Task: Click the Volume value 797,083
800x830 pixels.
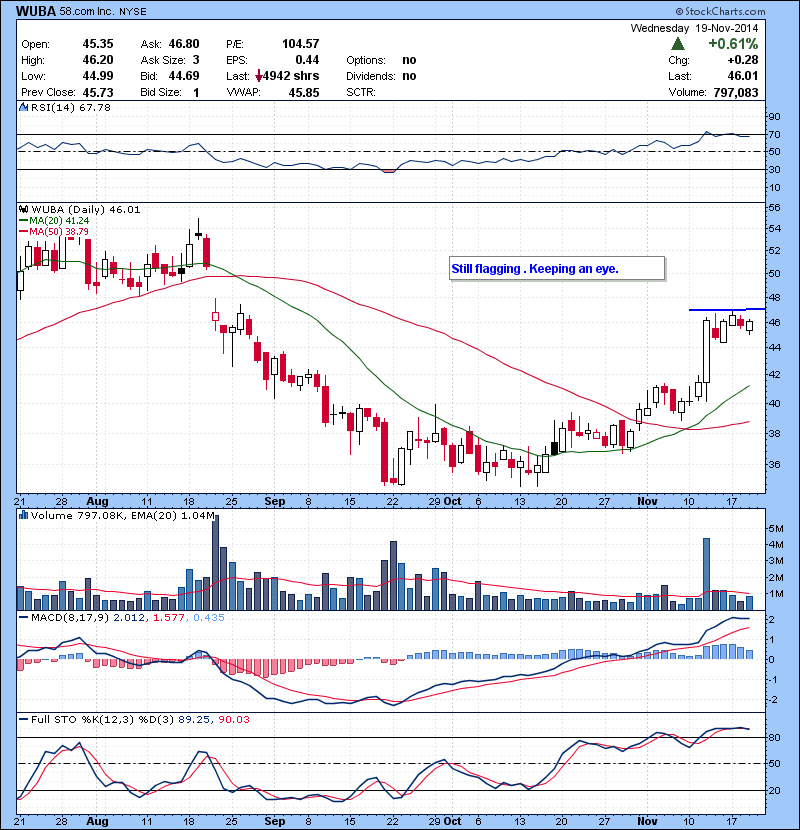Action: (x=735, y=93)
